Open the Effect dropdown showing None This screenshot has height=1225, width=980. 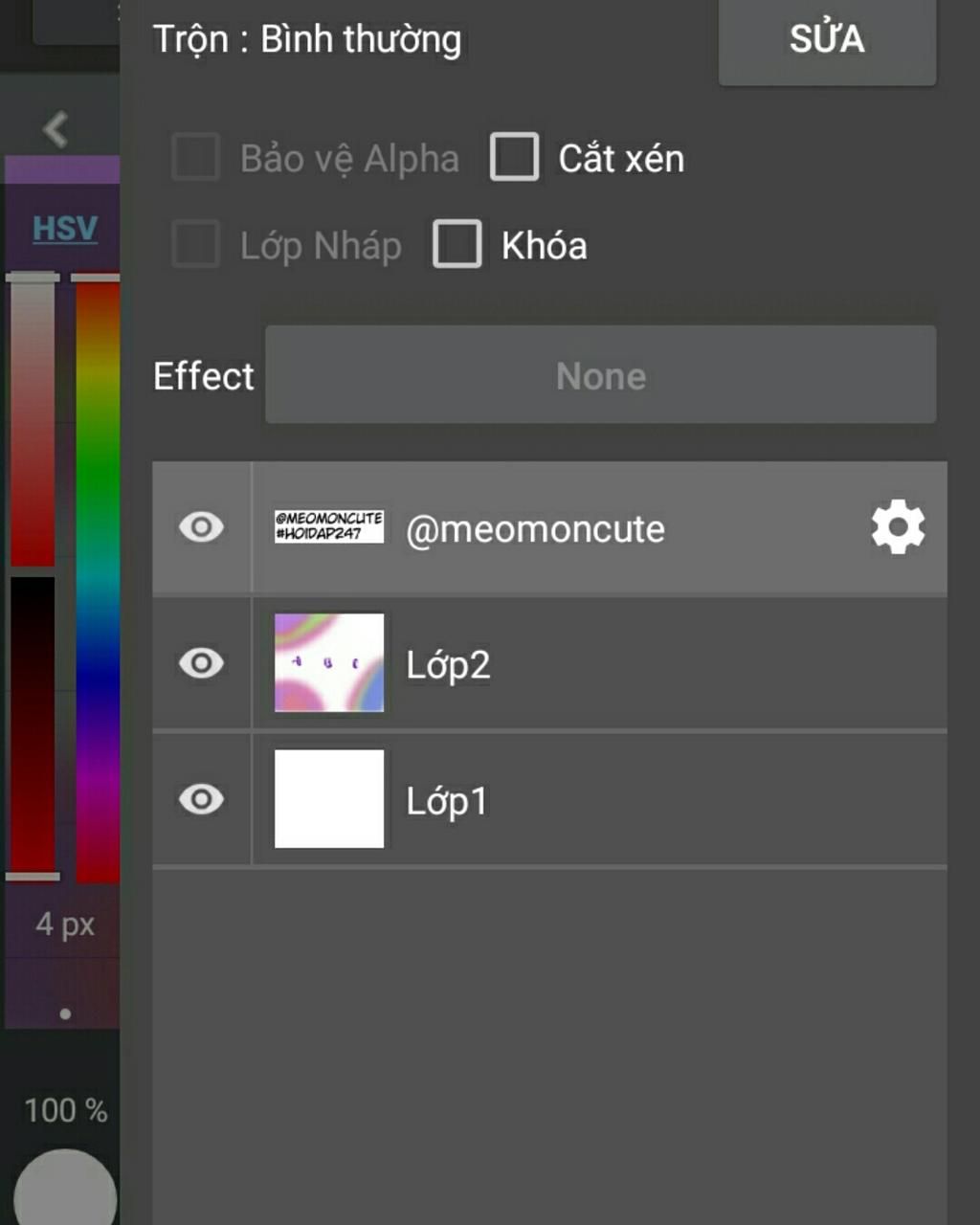[600, 375]
